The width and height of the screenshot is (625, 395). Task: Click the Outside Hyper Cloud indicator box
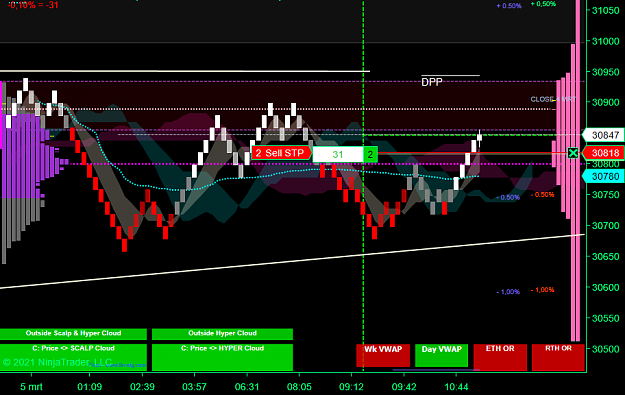(222, 334)
